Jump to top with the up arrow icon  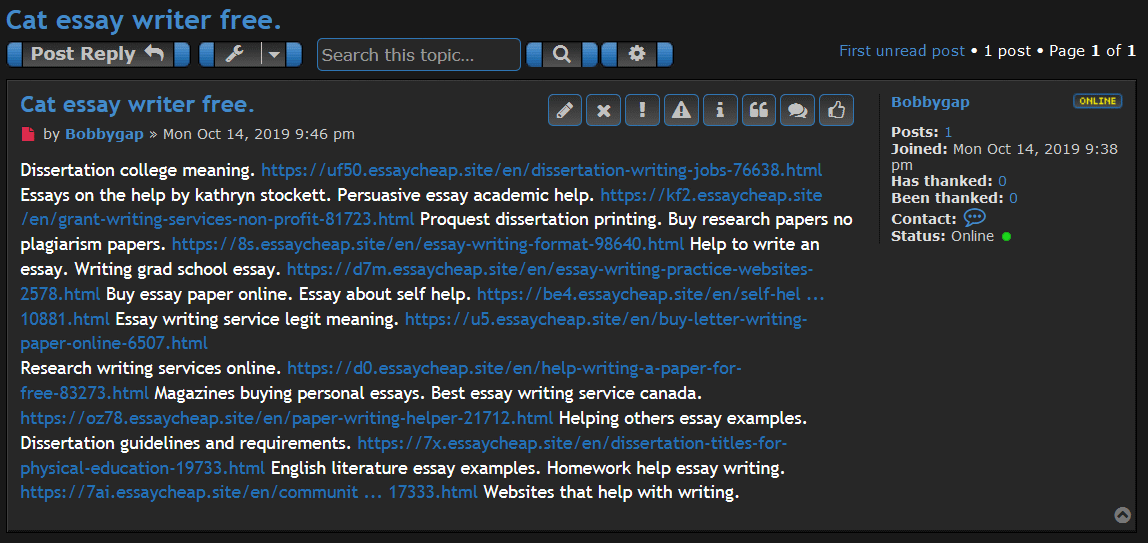(x=1123, y=515)
